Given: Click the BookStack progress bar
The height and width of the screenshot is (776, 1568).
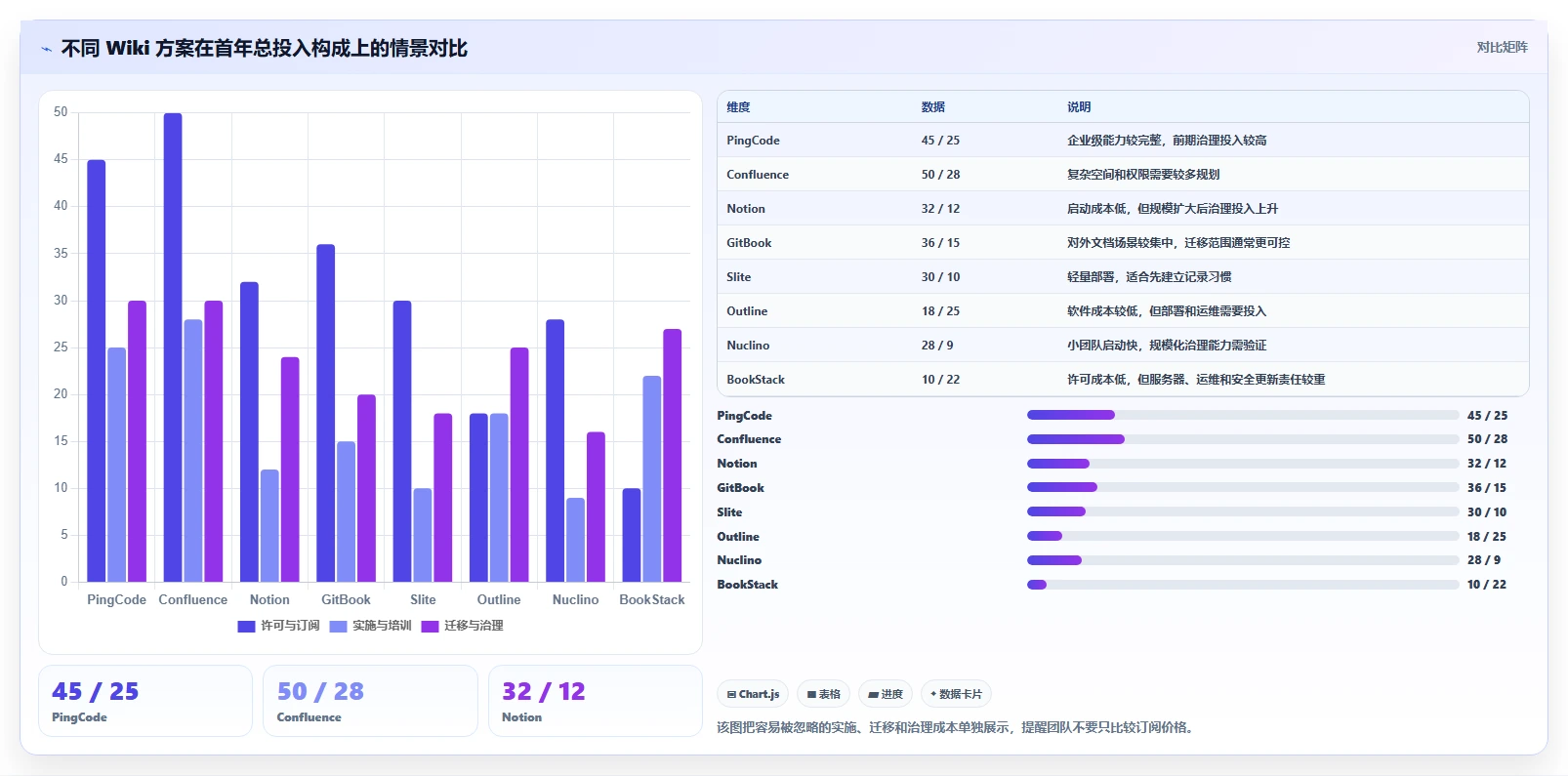Looking at the screenshot, I should pos(1243,585).
